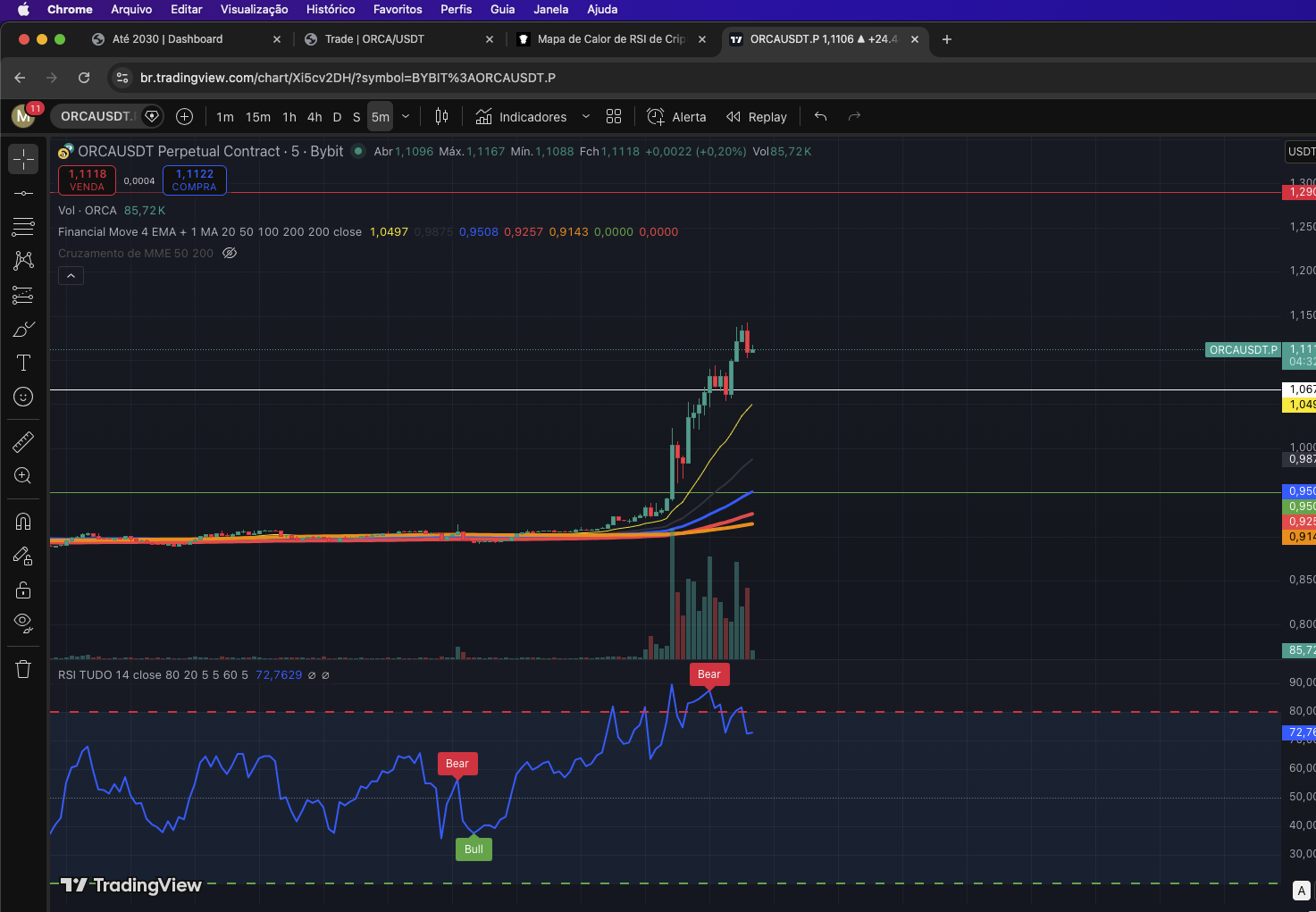Image resolution: width=1316 pixels, height=912 pixels.
Task: Click the browser address bar URL
Action: pyautogui.click(x=348, y=78)
